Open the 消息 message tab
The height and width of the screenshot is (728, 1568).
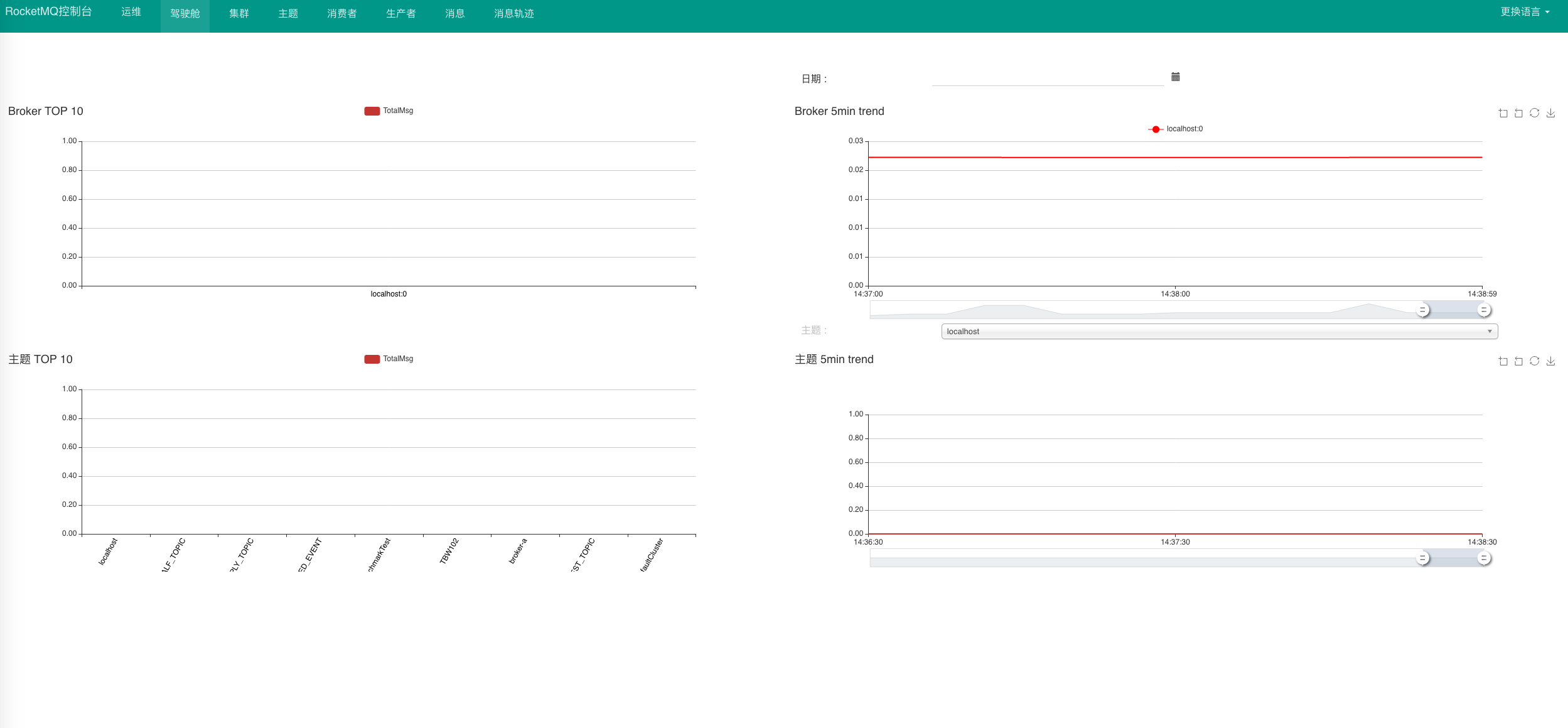(455, 14)
